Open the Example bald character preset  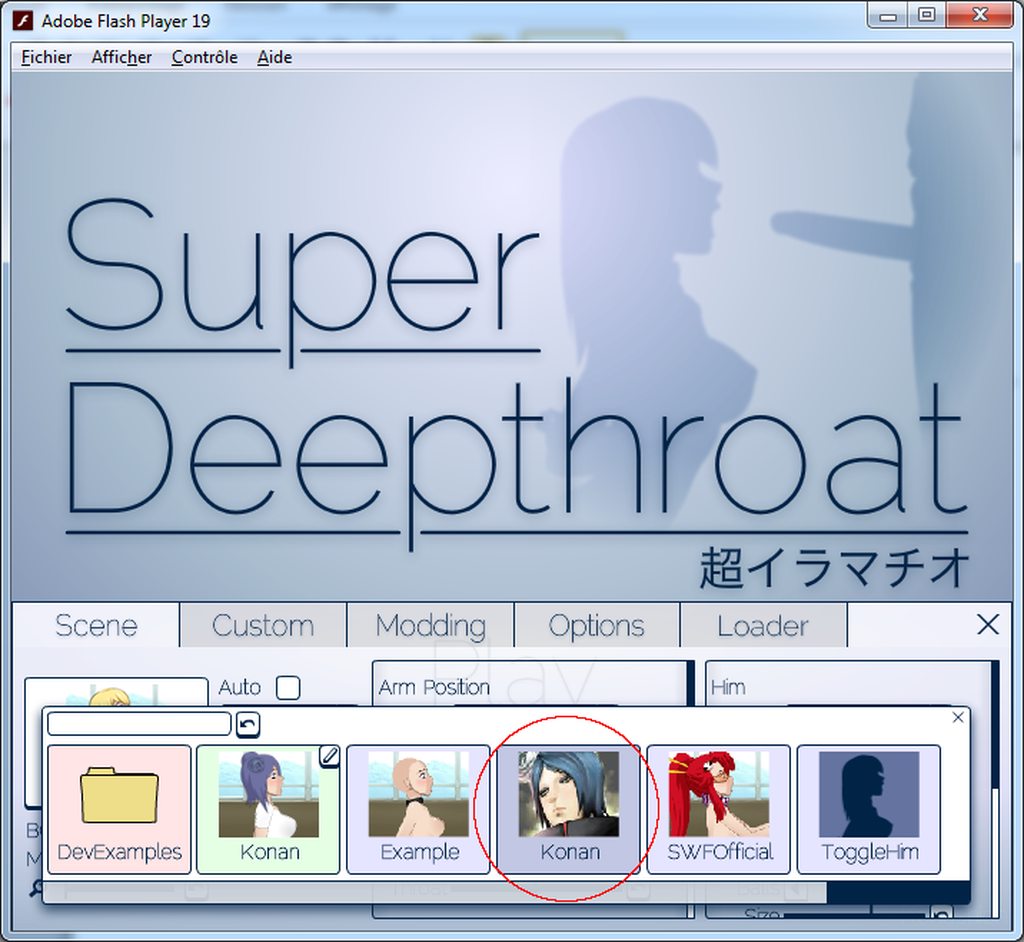point(418,808)
